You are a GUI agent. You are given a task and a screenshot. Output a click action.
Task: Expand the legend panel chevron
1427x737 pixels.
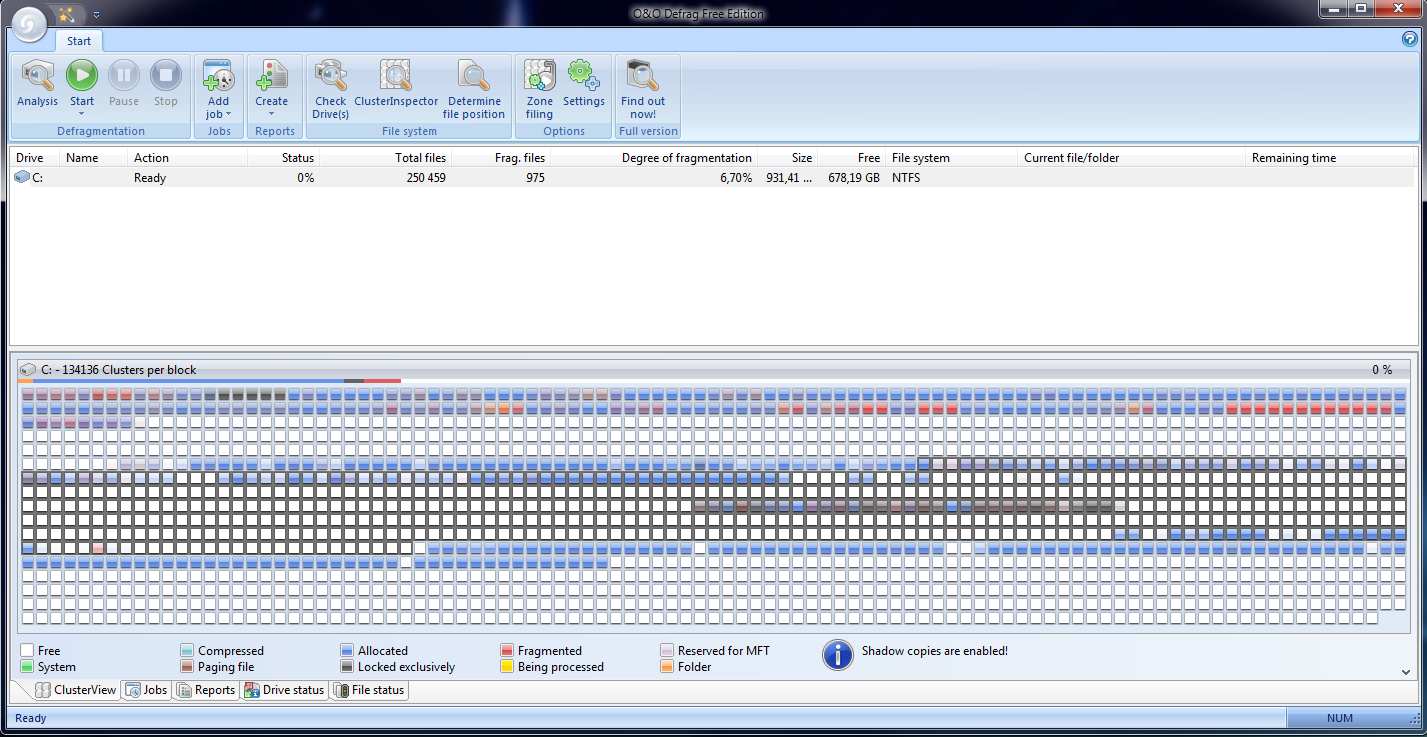tap(1406, 673)
